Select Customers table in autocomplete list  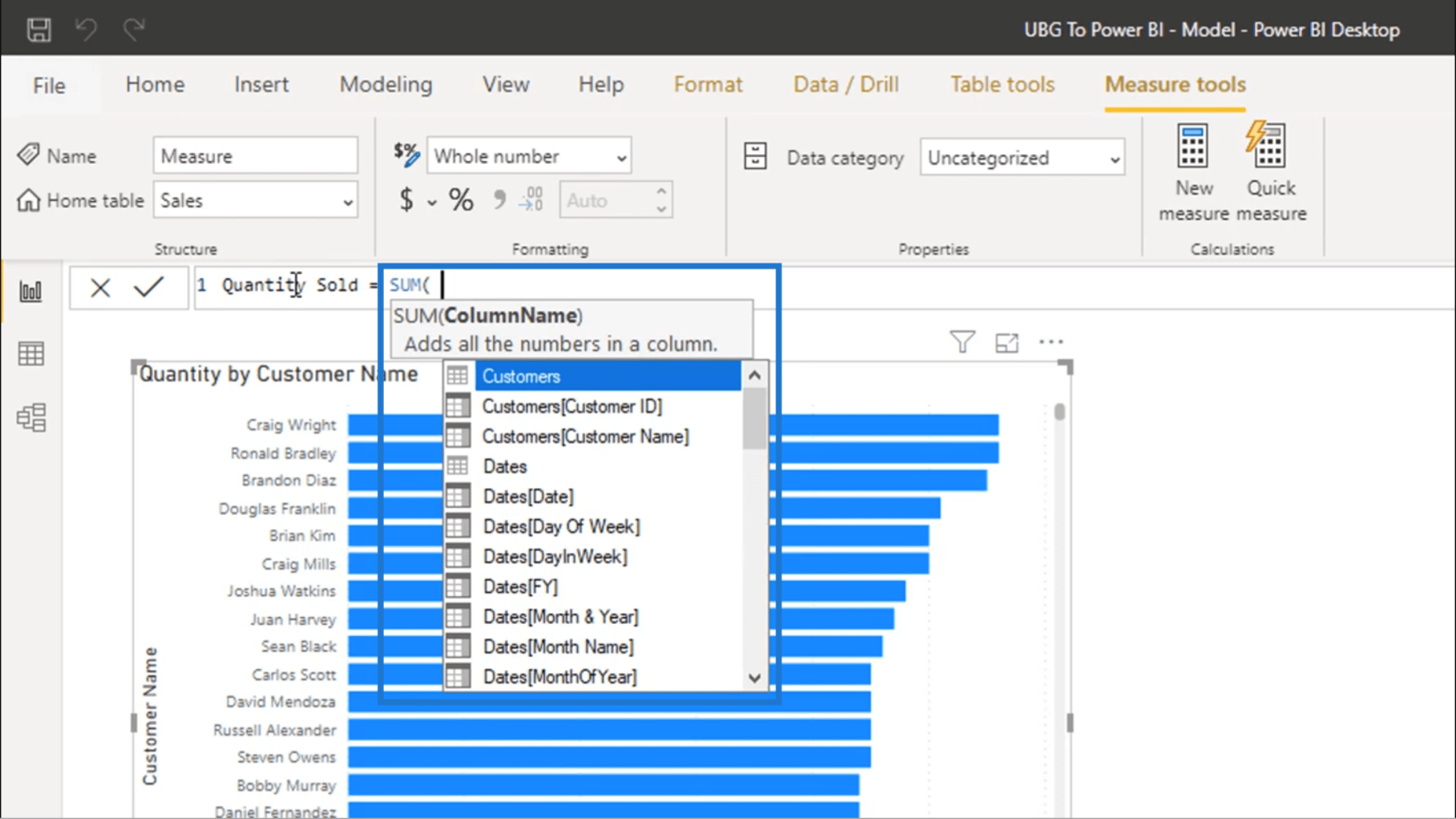tap(593, 376)
